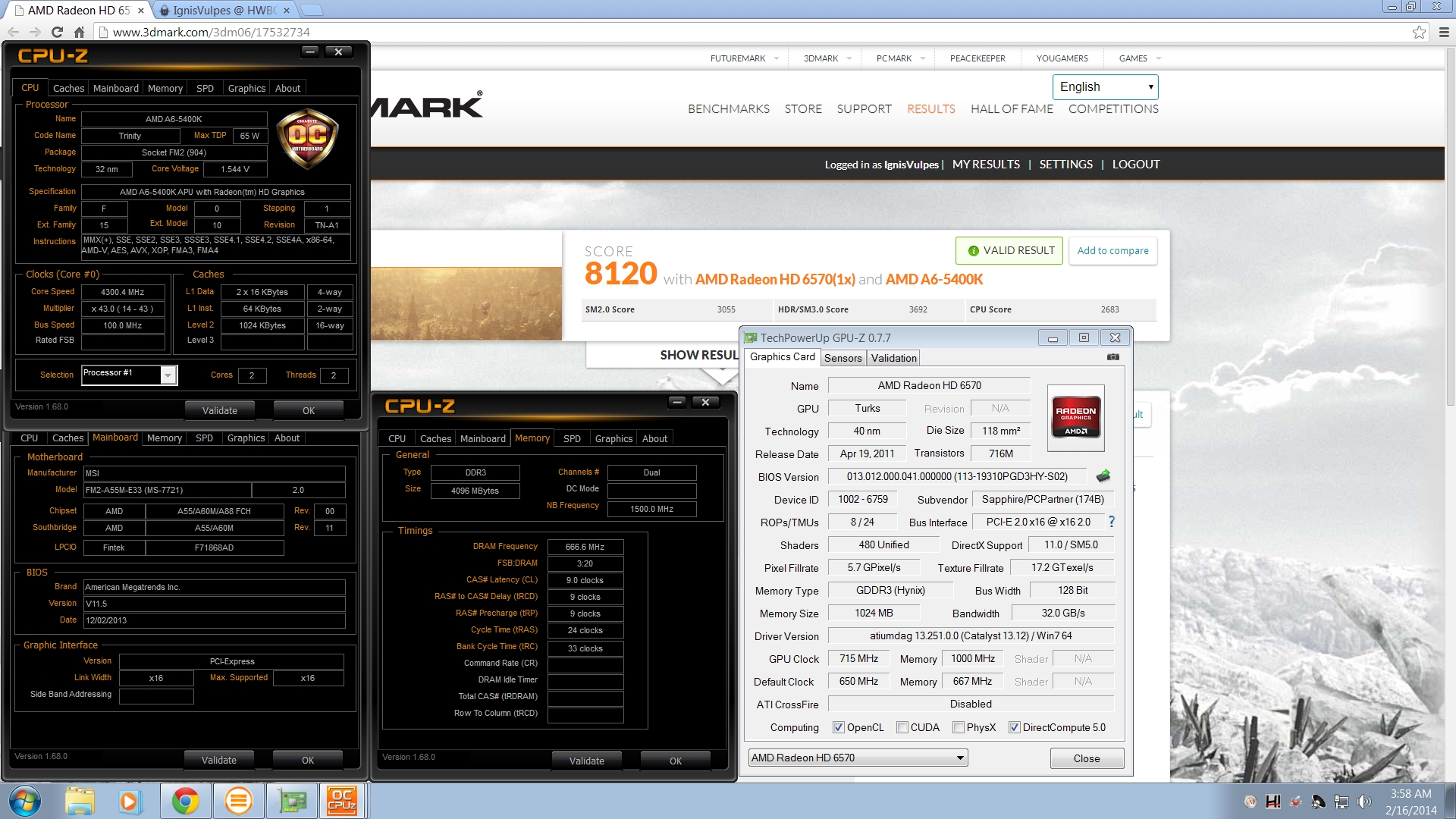
Task: Expand the PCMARK top menu
Action: pyautogui.click(x=900, y=58)
